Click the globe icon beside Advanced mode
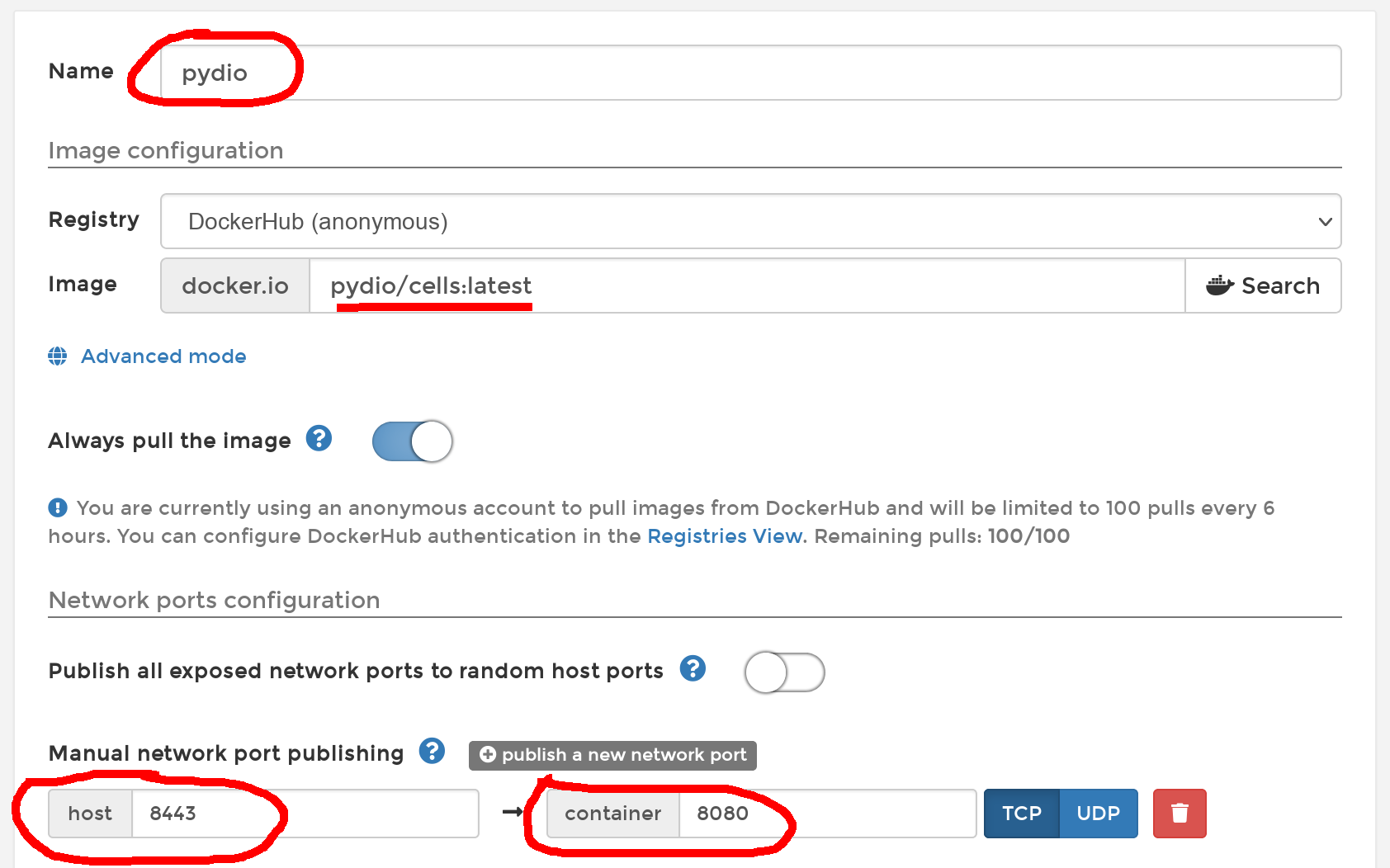The width and height of the screenshot is (1390, 868). 58,356
